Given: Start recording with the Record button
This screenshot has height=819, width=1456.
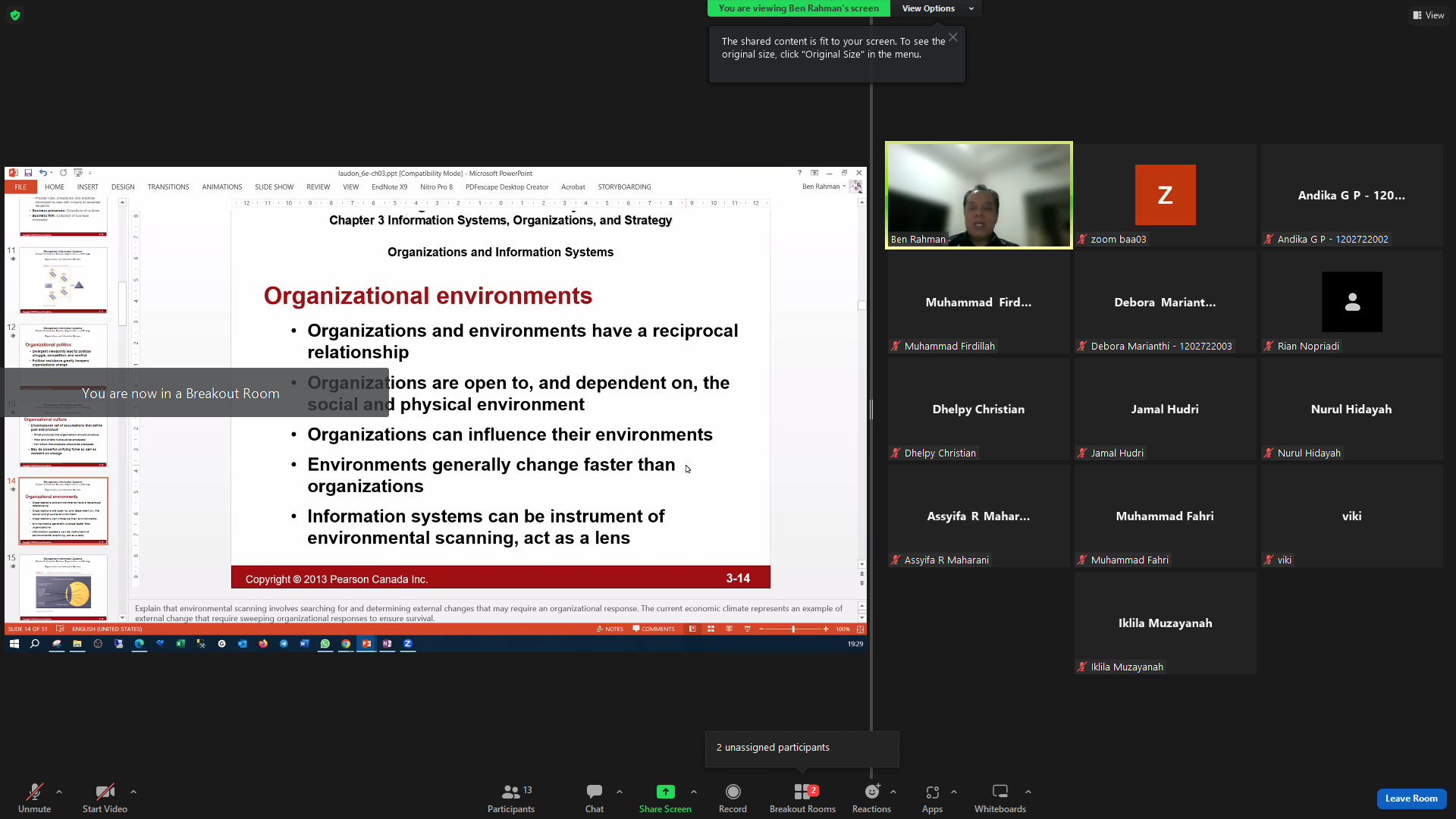Looking at the screenshot, I should pyautogui.click(x=733, y=798).
